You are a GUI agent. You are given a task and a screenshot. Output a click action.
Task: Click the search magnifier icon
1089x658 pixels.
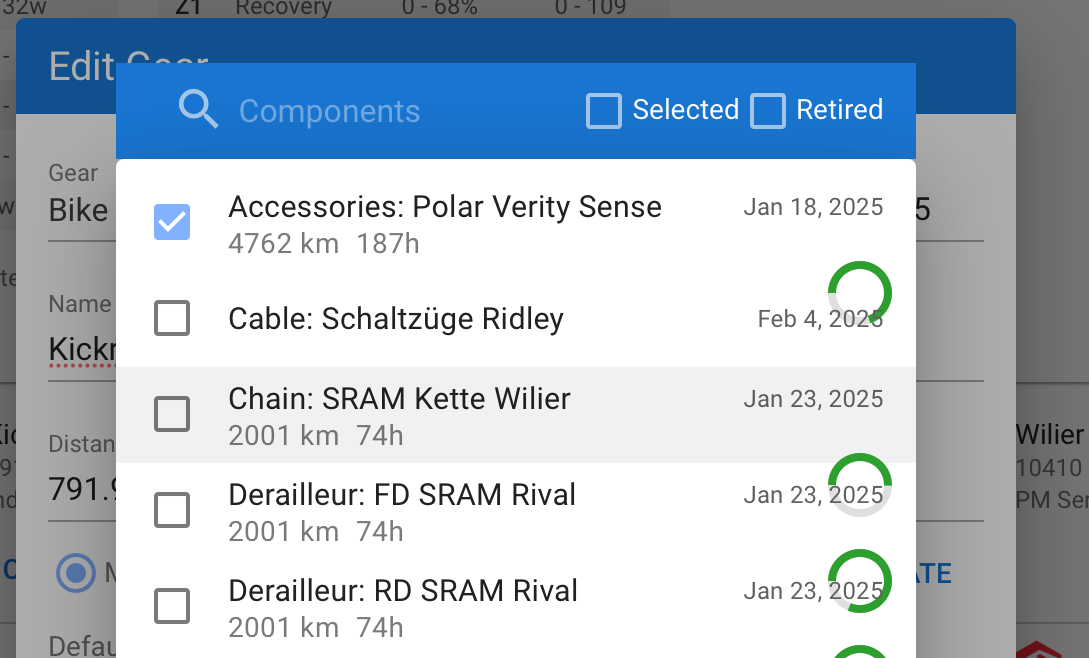coord(198,109)
